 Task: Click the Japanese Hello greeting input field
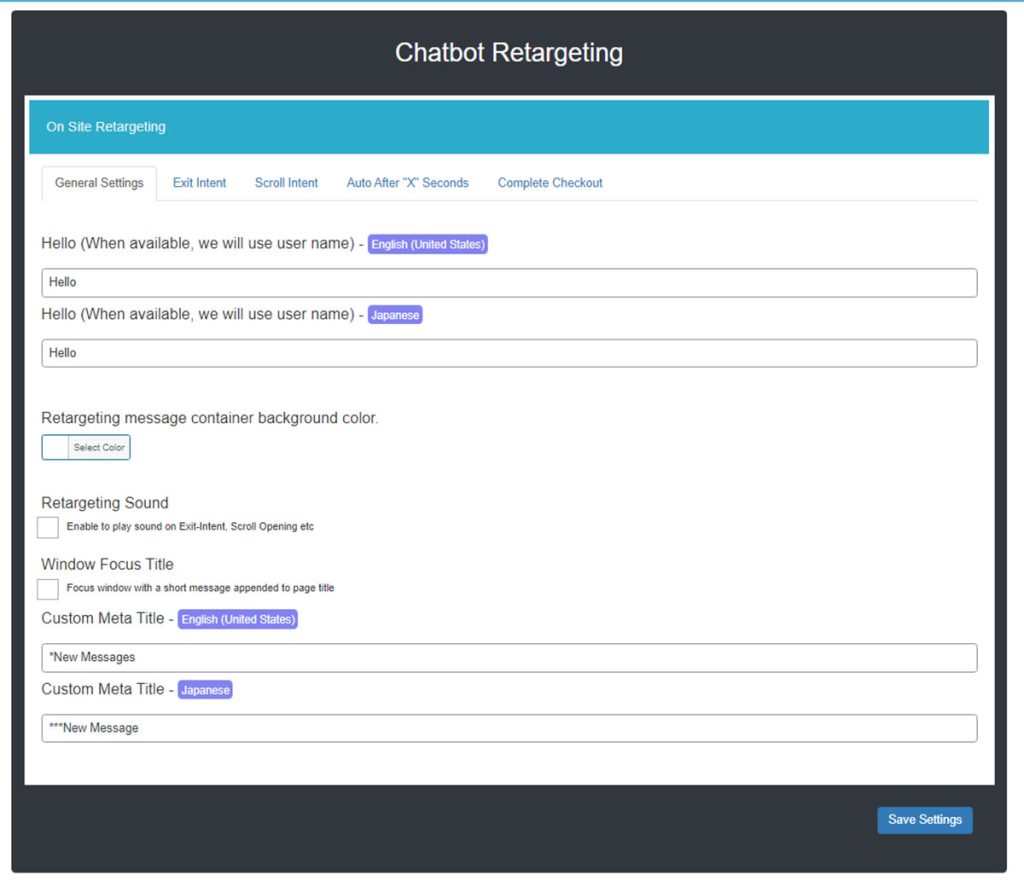(508, 352)
